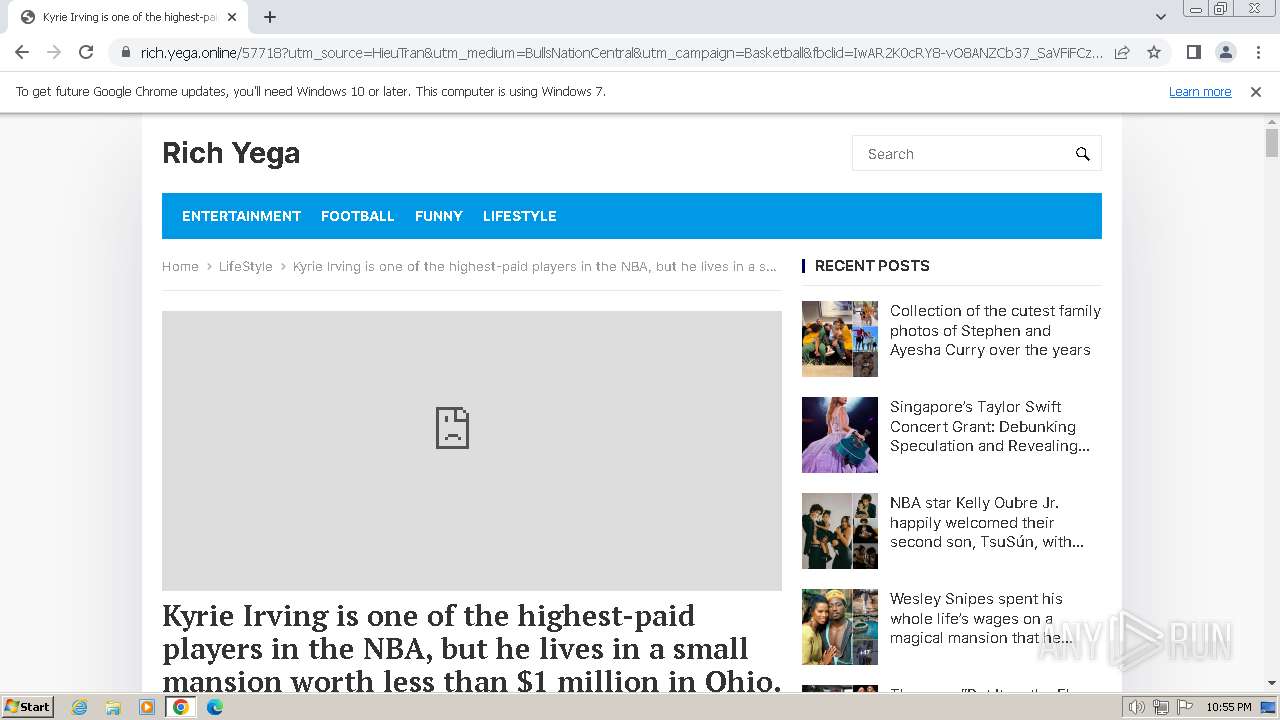1280x720 pixels.
Task: Click the taskbar clock showing 10:55 PM
Action: pos(1228,707)
